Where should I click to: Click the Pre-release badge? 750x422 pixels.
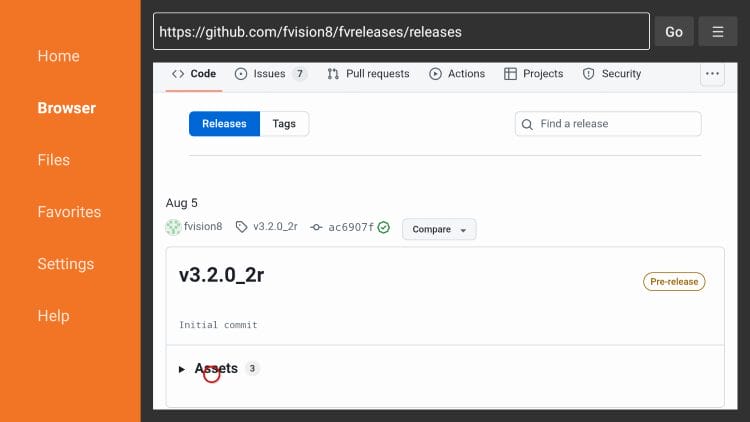[674, 282]
